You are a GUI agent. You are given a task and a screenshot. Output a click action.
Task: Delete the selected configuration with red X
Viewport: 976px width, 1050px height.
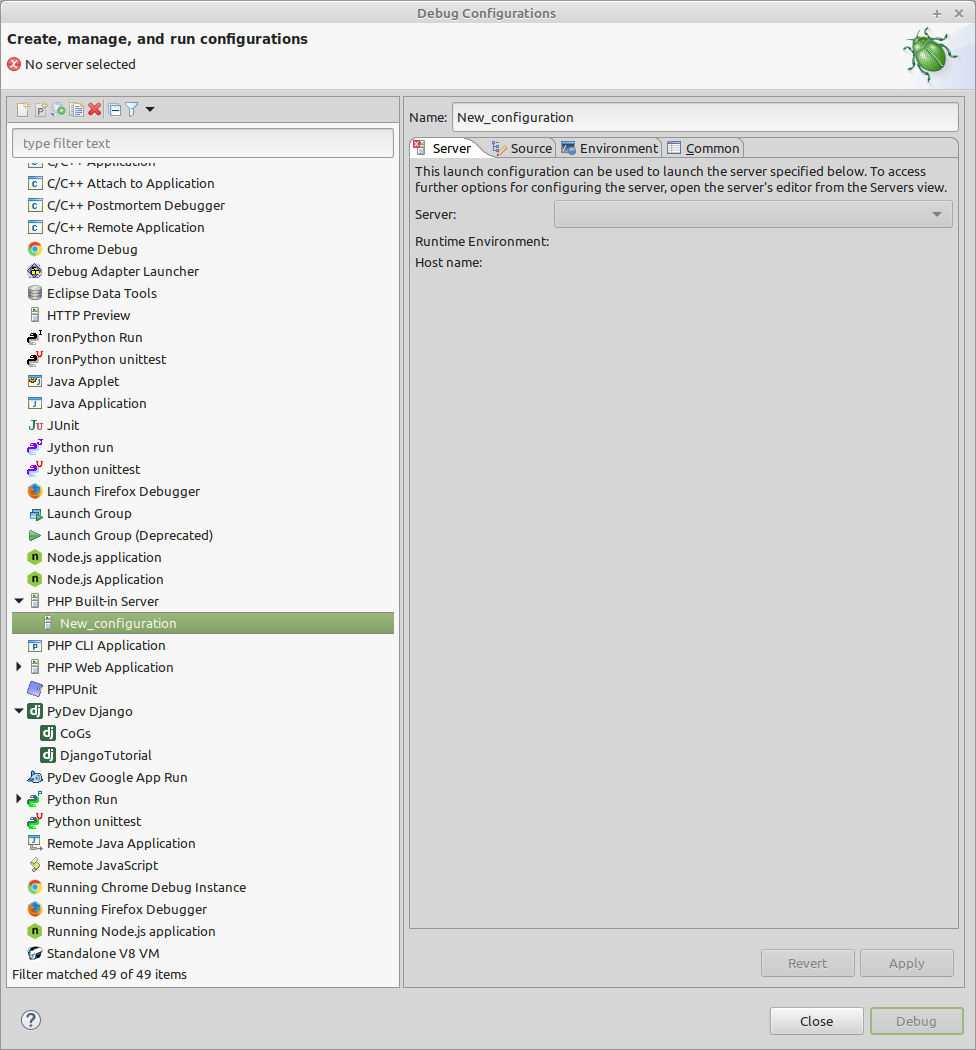pyautogui.click(x=94, y=109)
